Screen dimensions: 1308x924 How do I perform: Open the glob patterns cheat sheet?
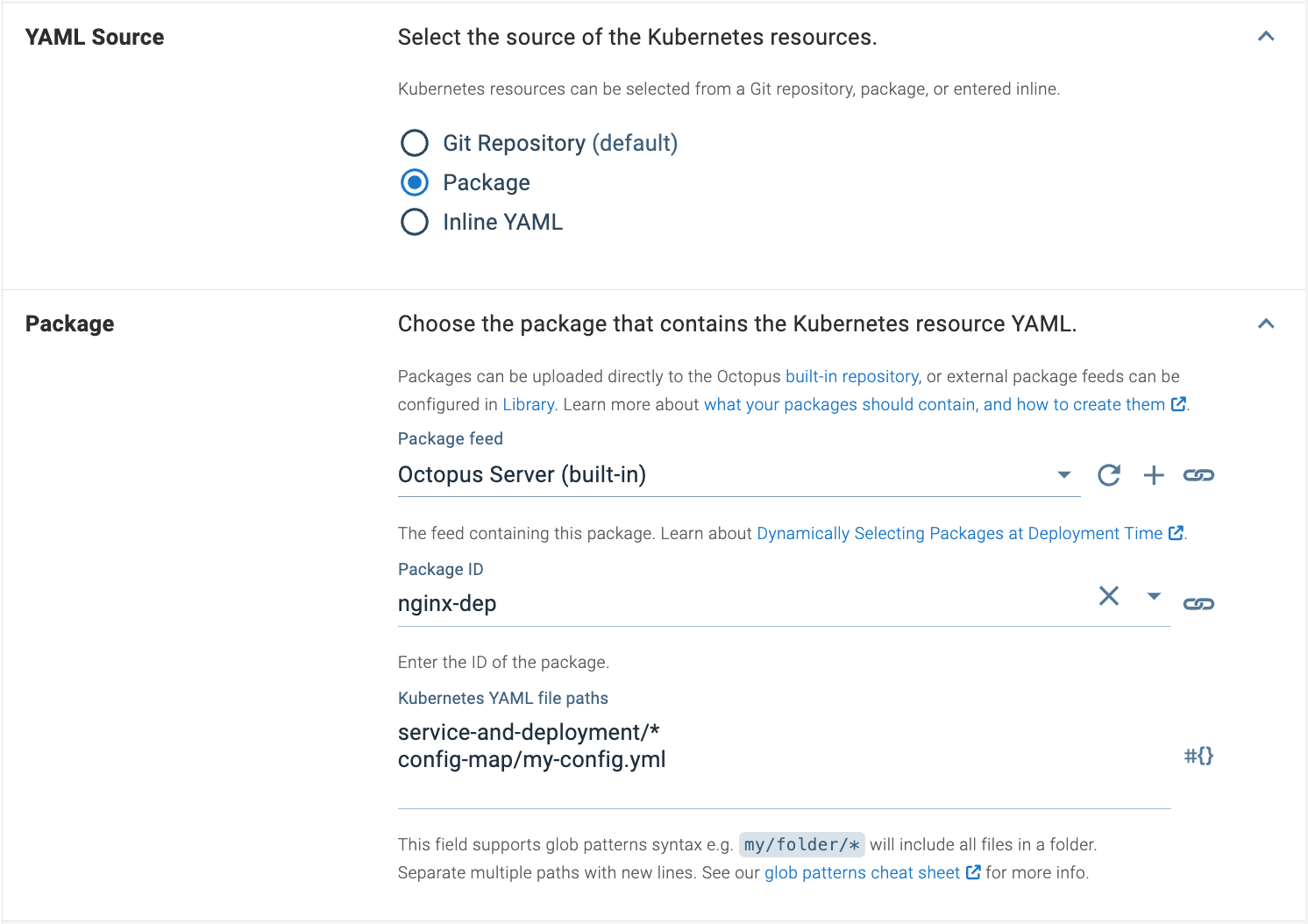pos(860,872)
